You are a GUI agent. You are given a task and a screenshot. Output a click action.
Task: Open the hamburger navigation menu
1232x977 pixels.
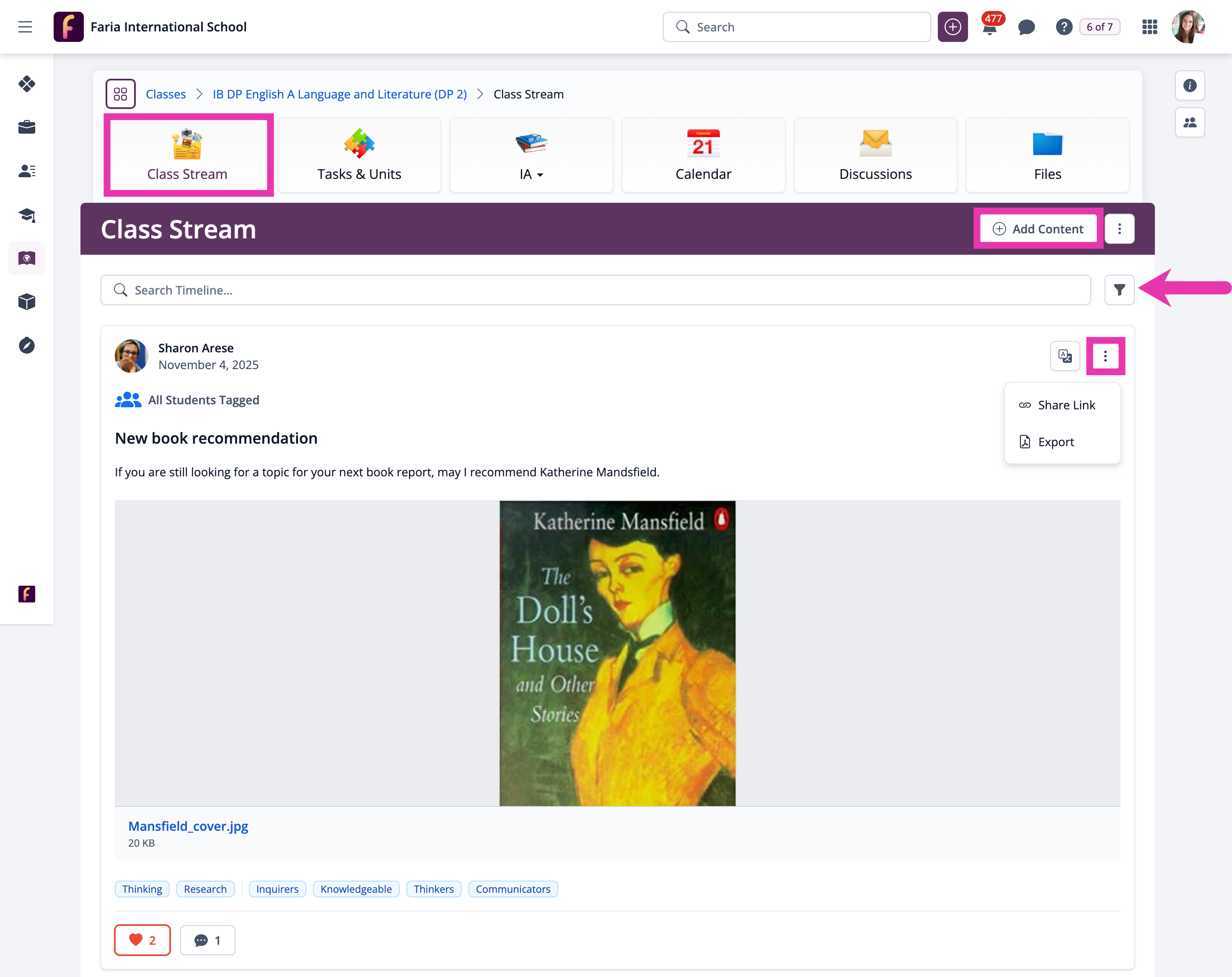(x=25, y=27)
